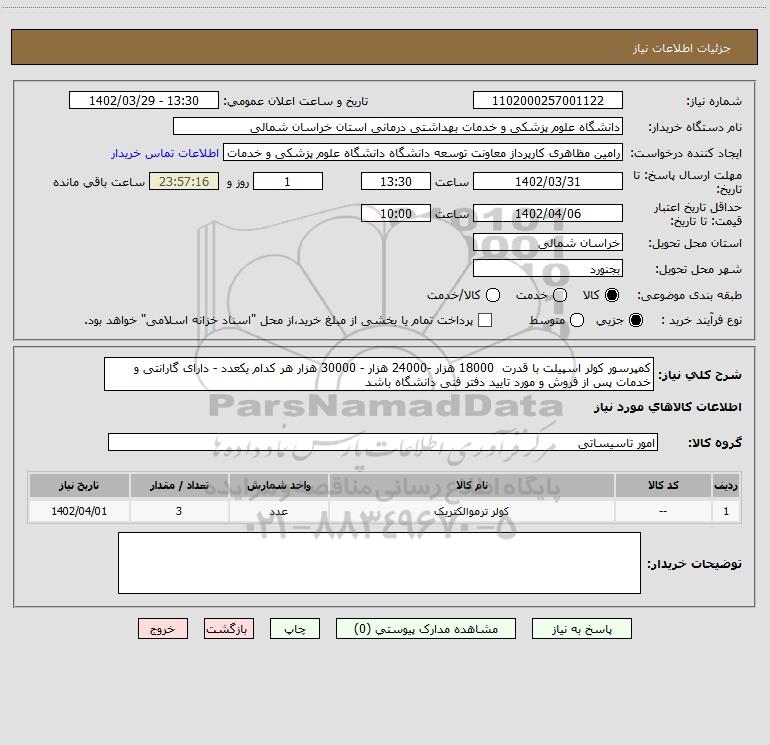Click the شماره نیاز field 1102000257001122
This screenshot has width=770, height=745.
click(548, 101)
